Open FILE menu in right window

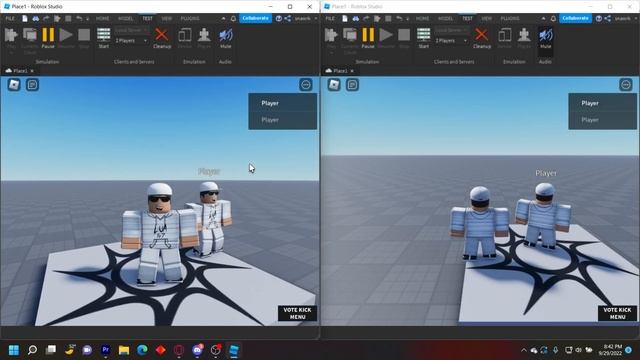[330, 18]
